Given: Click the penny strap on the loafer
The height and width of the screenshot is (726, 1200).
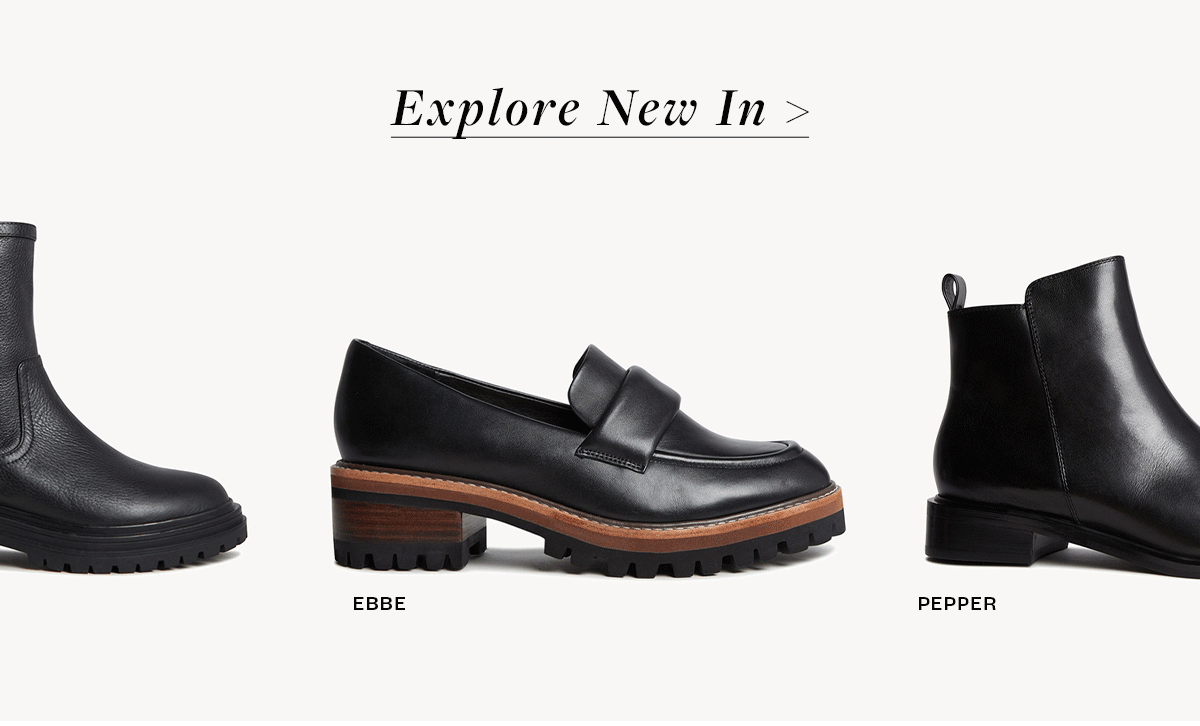Looking at the screenshot, I should (624, 400).
